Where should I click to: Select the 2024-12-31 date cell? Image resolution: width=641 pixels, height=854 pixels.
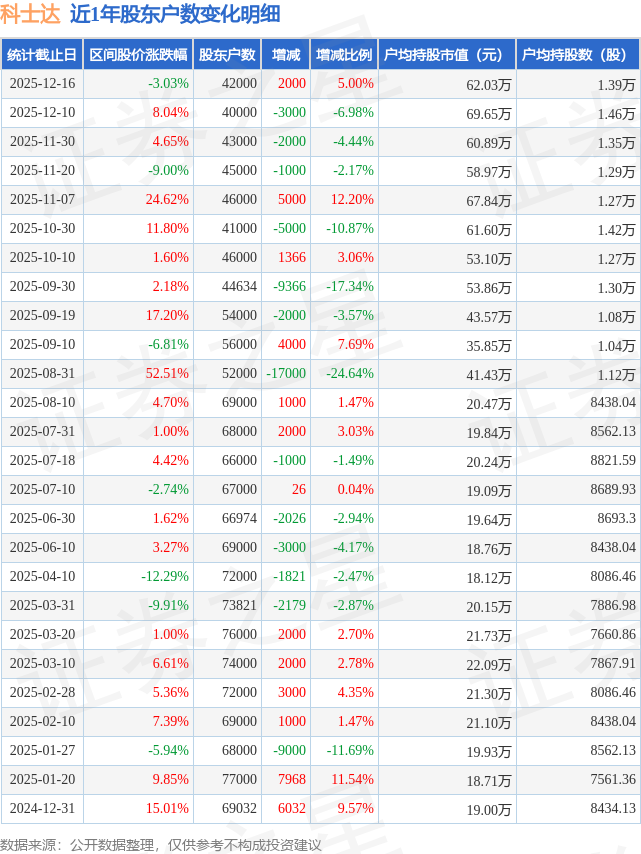tap(41, 809)
